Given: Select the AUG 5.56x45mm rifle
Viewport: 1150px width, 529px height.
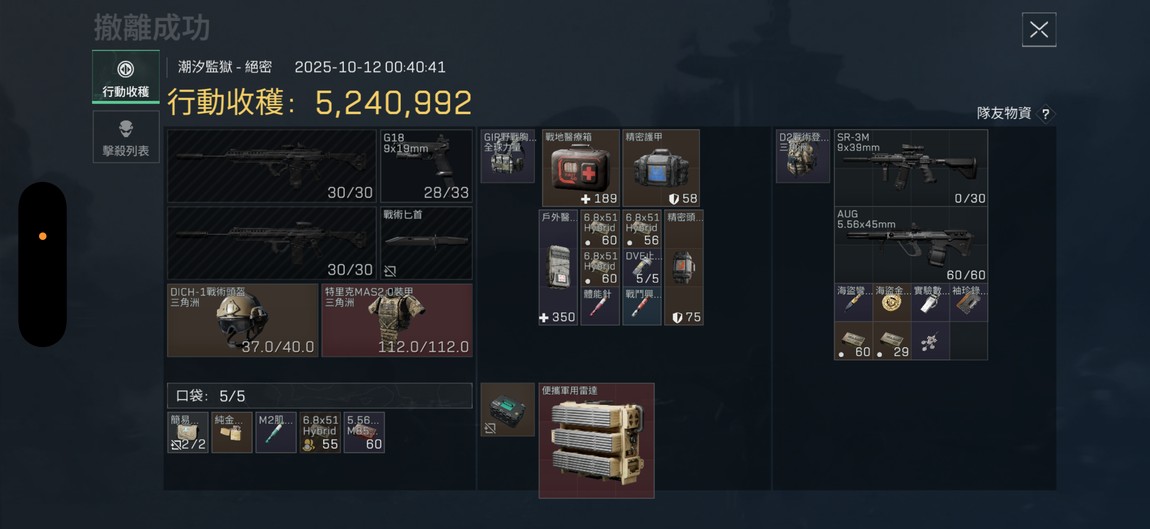Looking at the screenshot, I should pyautogui.click(x=911, y=245).
